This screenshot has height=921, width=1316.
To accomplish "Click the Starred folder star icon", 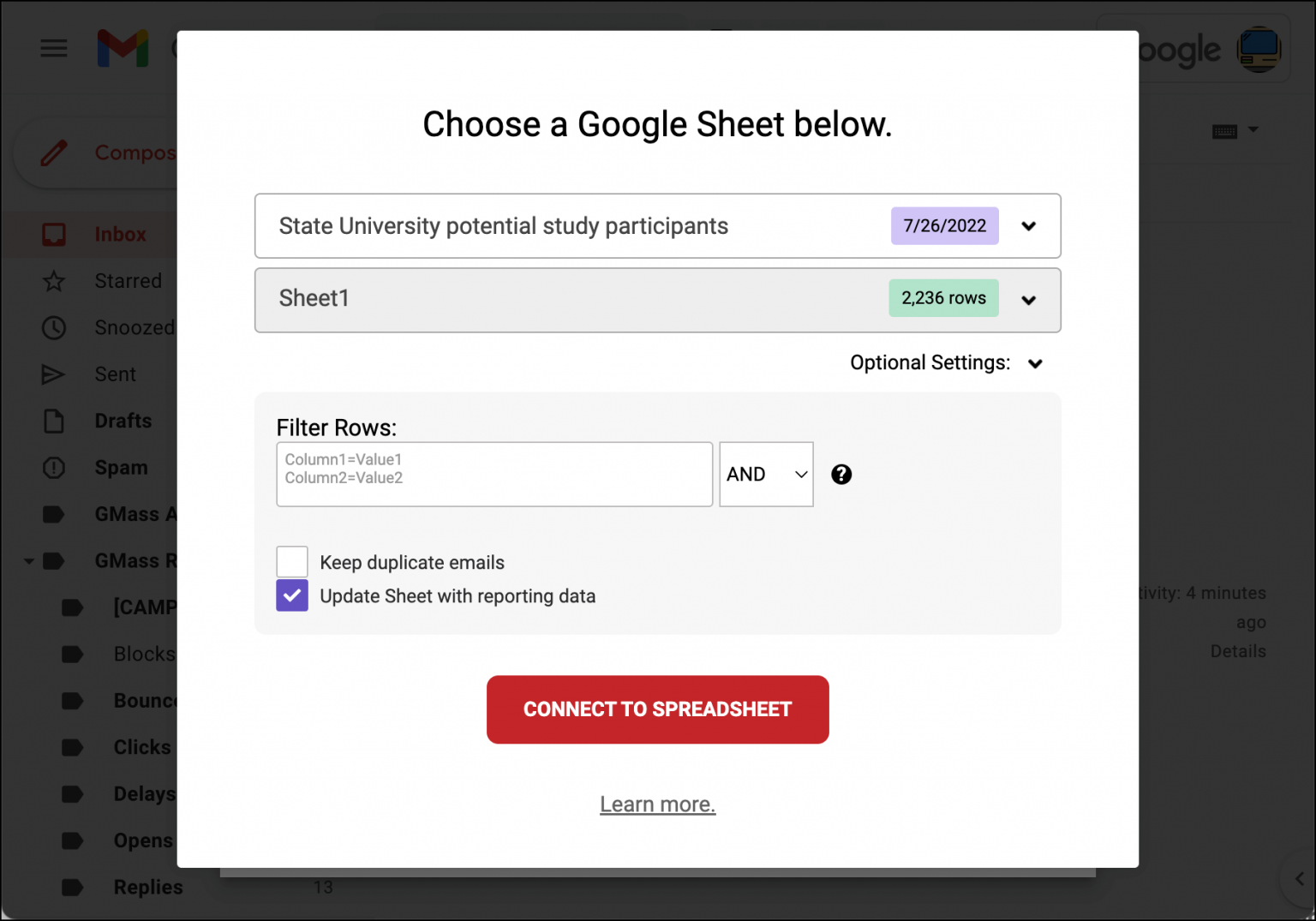I will point(54,280).
